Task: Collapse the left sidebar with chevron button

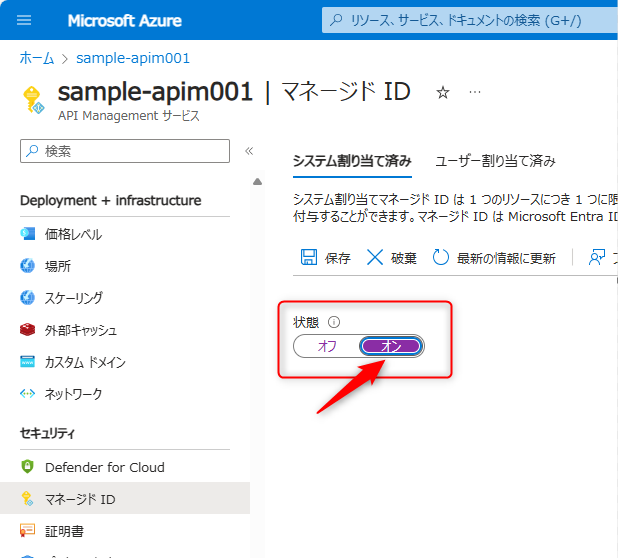Action: 249,151
